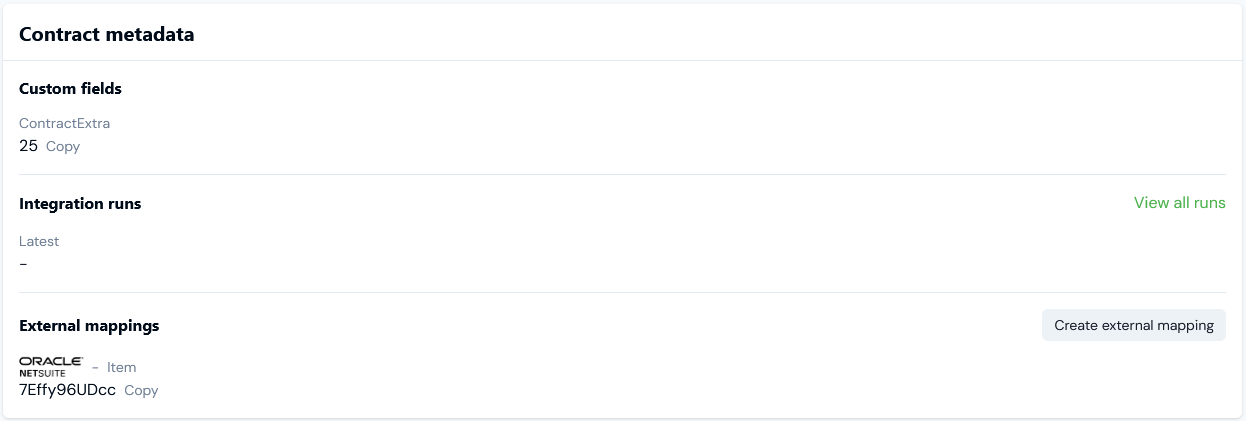Viewport: 1246px width, 421px height.
Task: Click the dash separator before Item
Action: pyautogui.click(x=95, y=367)
